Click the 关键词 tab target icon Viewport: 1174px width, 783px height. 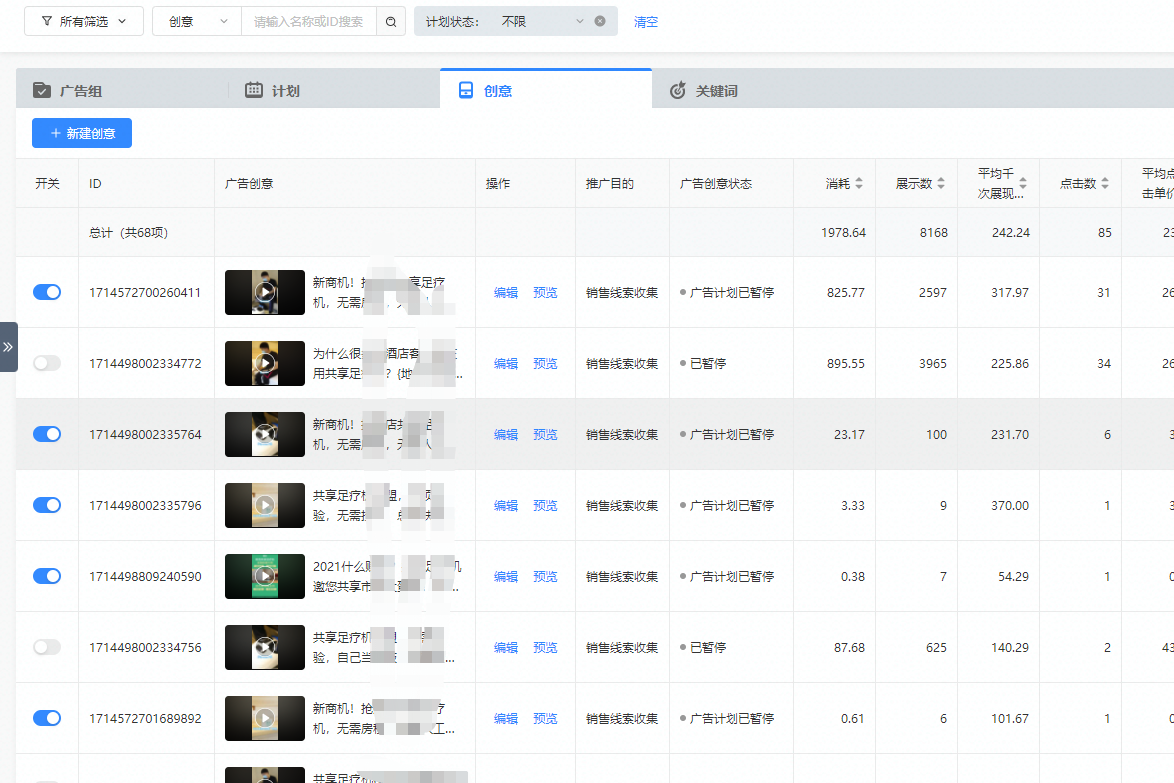coord(678,90)
